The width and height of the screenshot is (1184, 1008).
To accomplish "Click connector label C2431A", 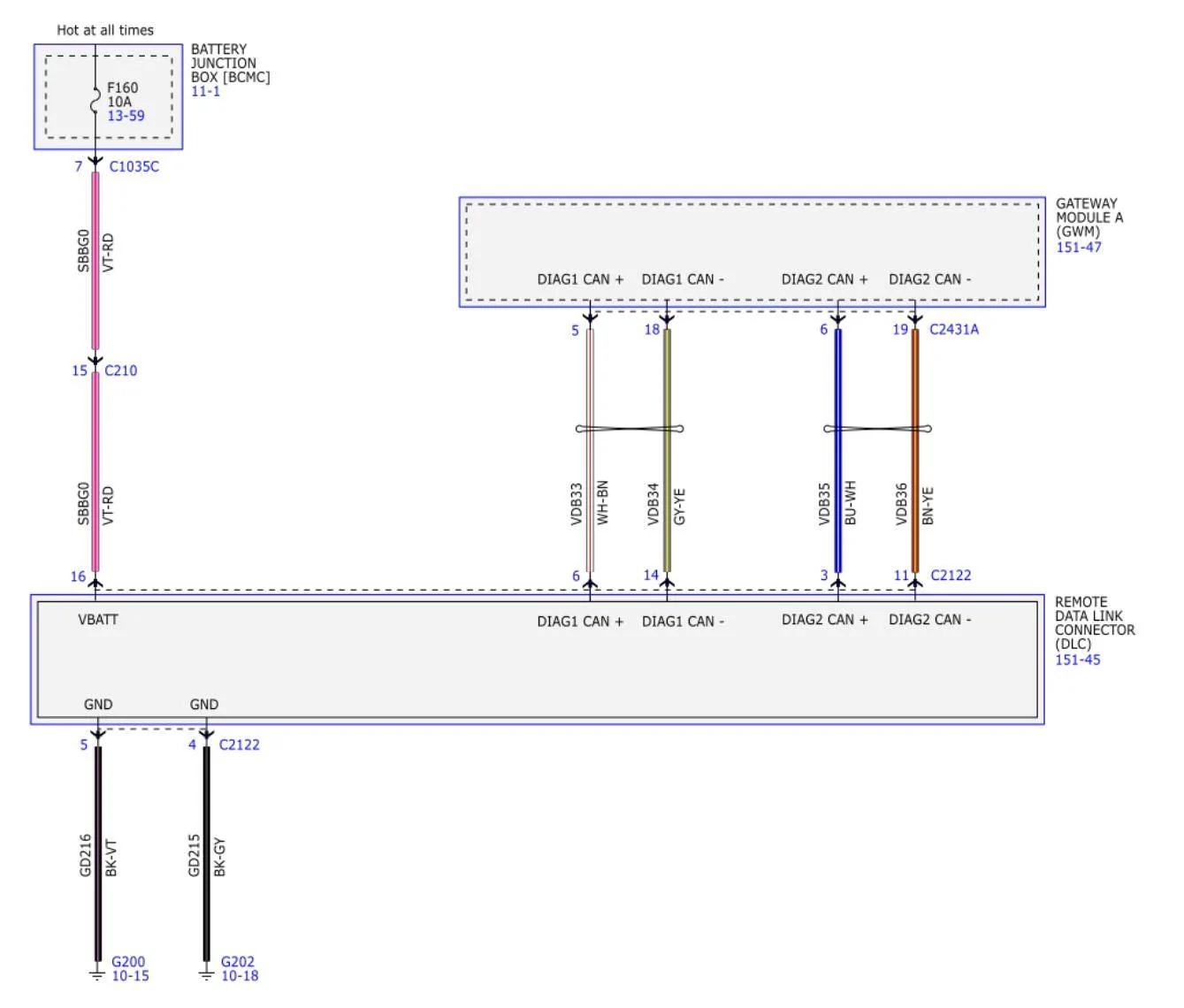I will tap(954, 329).
